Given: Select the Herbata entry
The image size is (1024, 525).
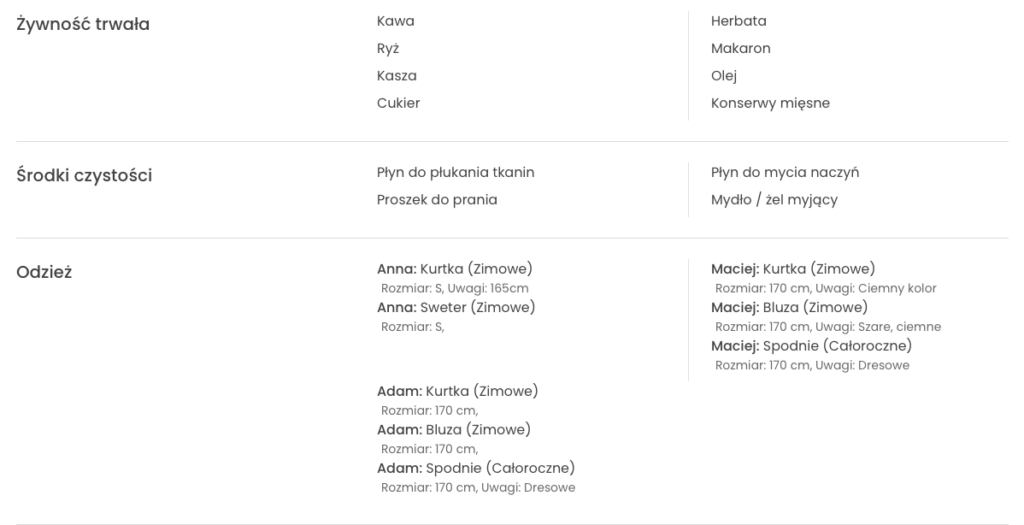Looking at the screenshot, I should [x=739, y=21].
